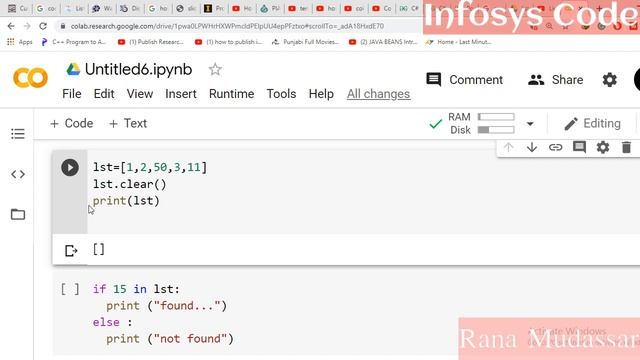
Task: Open the code snippets sidebar icon
Action: pos(18,174)
